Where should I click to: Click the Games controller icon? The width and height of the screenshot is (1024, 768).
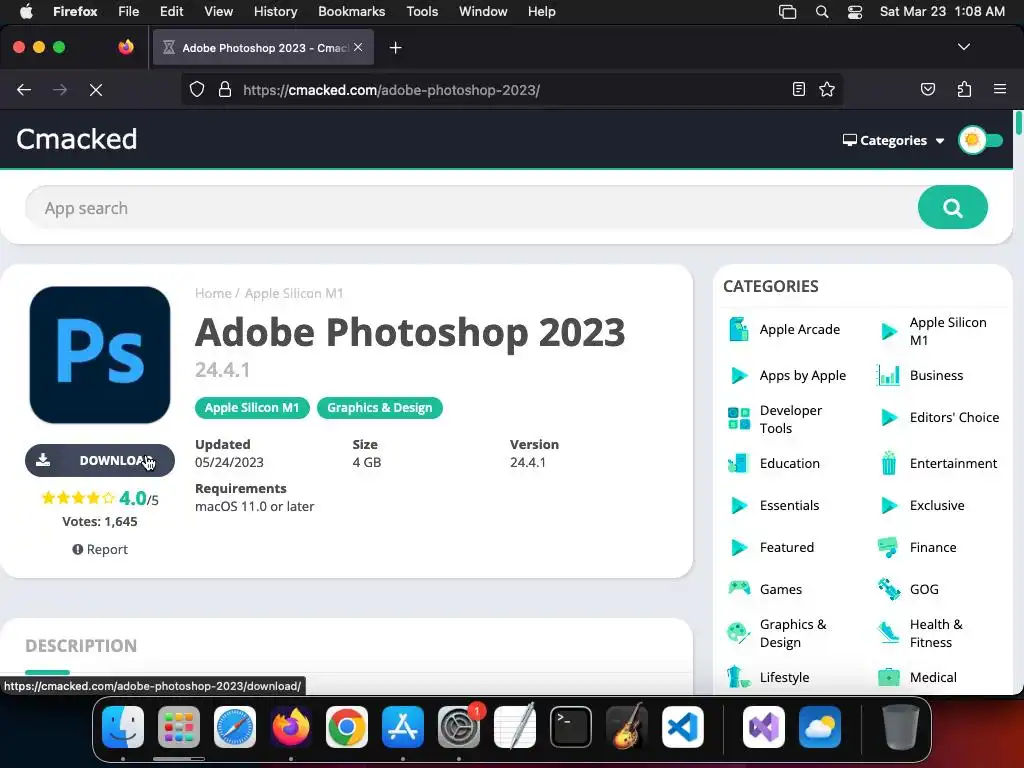739,588
